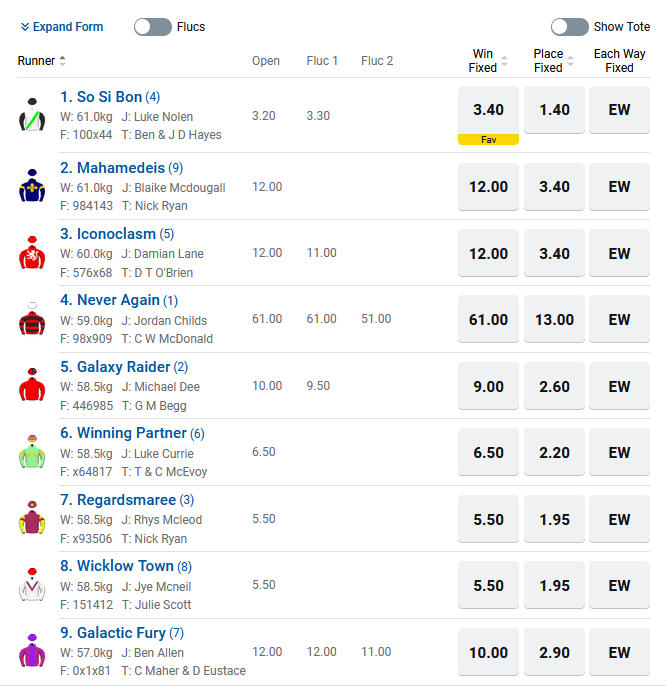The image size is (666, 687).
Task: Open the Galactic Fury runner link
Action: point(121,633)
